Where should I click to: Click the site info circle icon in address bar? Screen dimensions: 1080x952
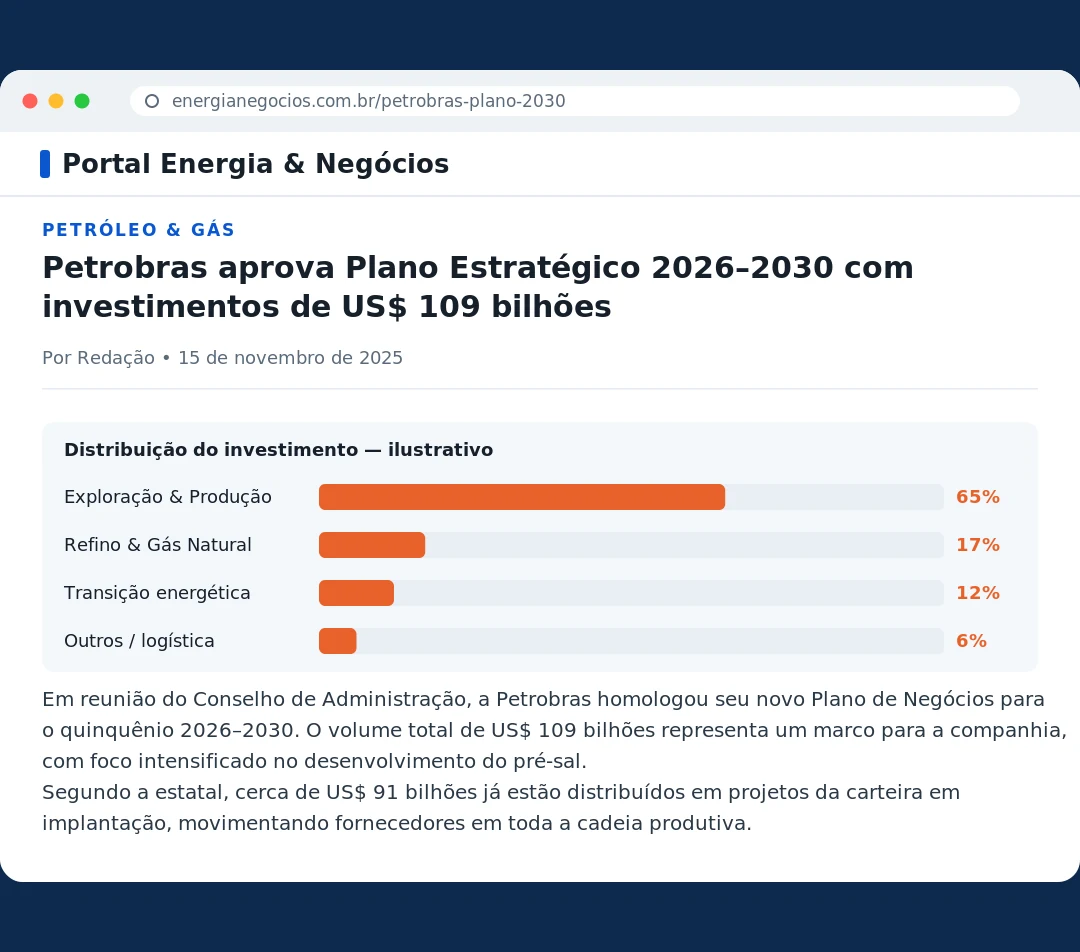tap(152, 101)
